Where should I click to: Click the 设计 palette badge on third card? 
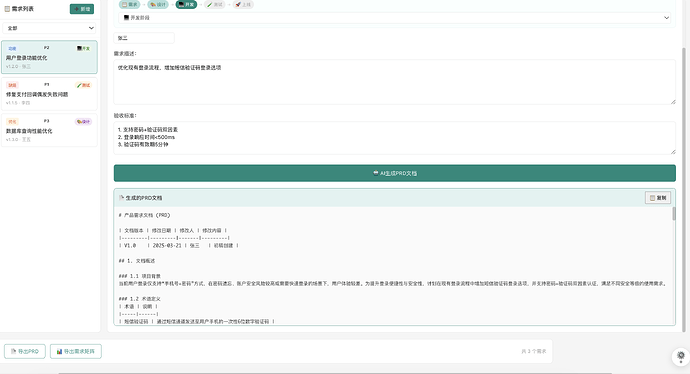83,121
